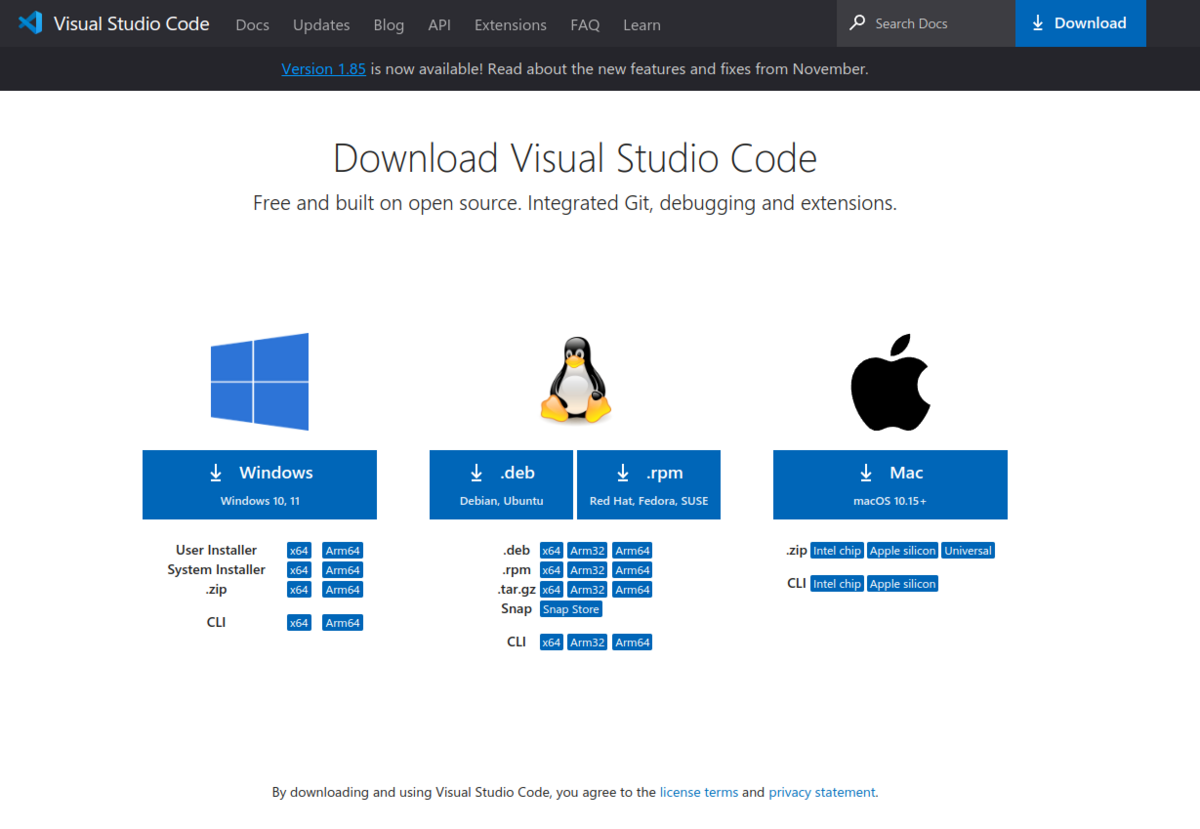Download the .deb Debian, Ubuntu package
Viewport: 1200px width, 829px height.
501,484
